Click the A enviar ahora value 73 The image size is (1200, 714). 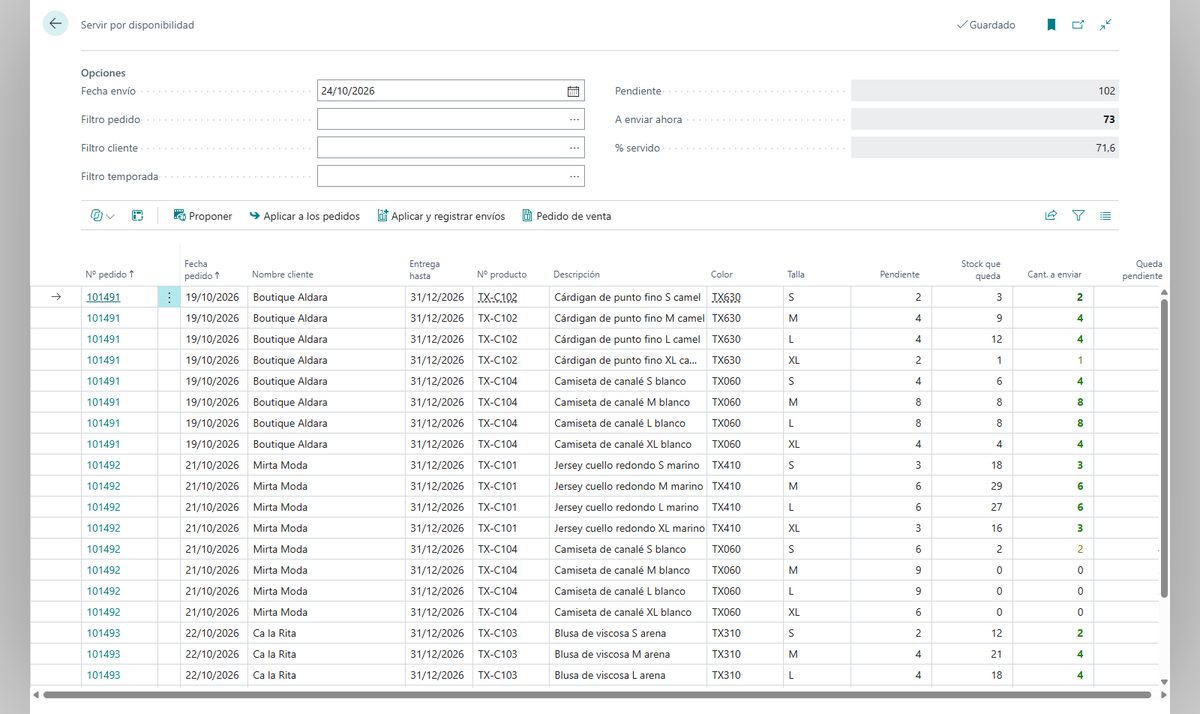[x=985, y=119]
